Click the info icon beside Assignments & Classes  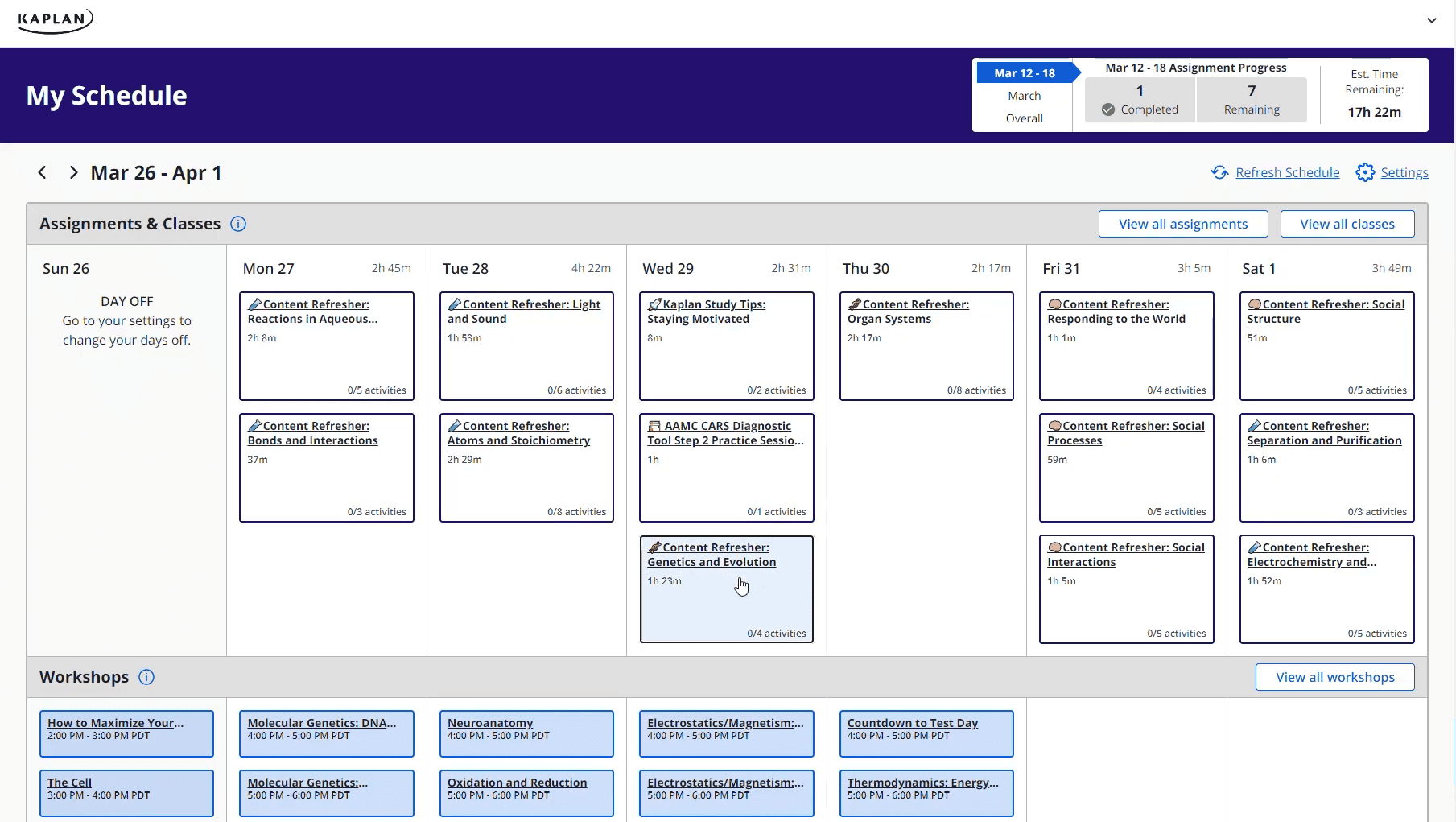238,224
